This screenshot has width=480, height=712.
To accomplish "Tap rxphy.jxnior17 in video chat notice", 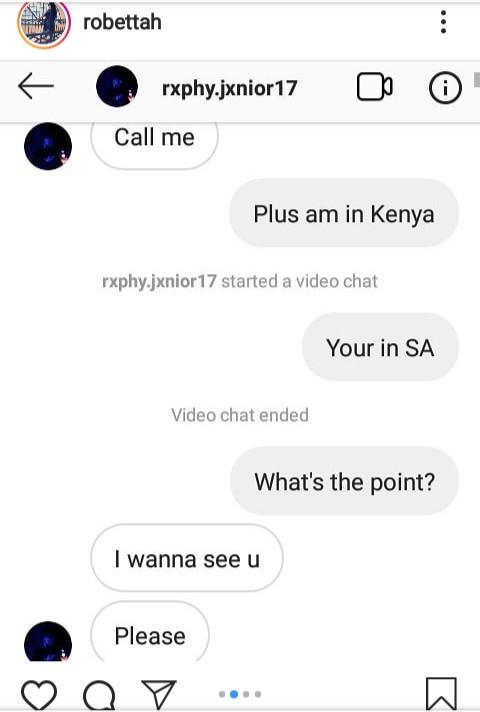I will click(x=159, y=281).
